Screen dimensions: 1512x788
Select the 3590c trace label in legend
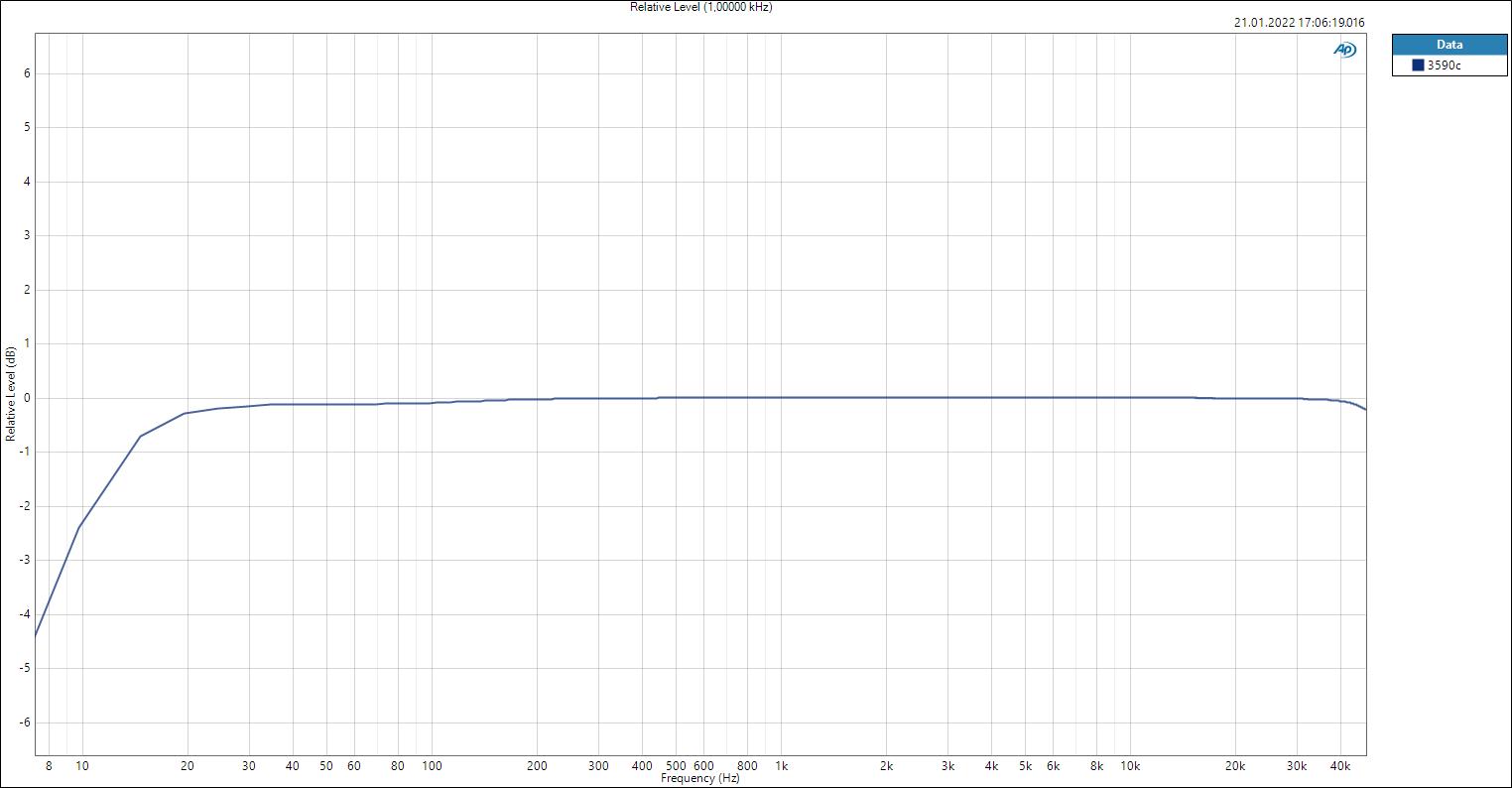1444,66
